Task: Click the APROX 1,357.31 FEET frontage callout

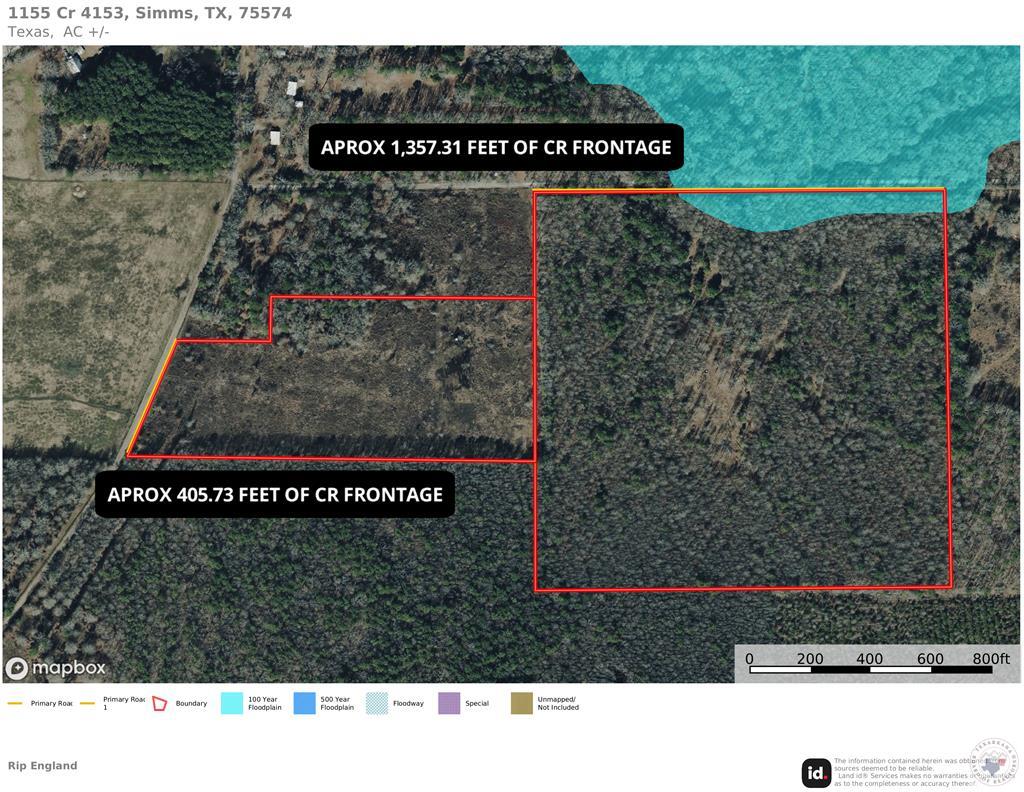Action: click(x=496, y=146)
